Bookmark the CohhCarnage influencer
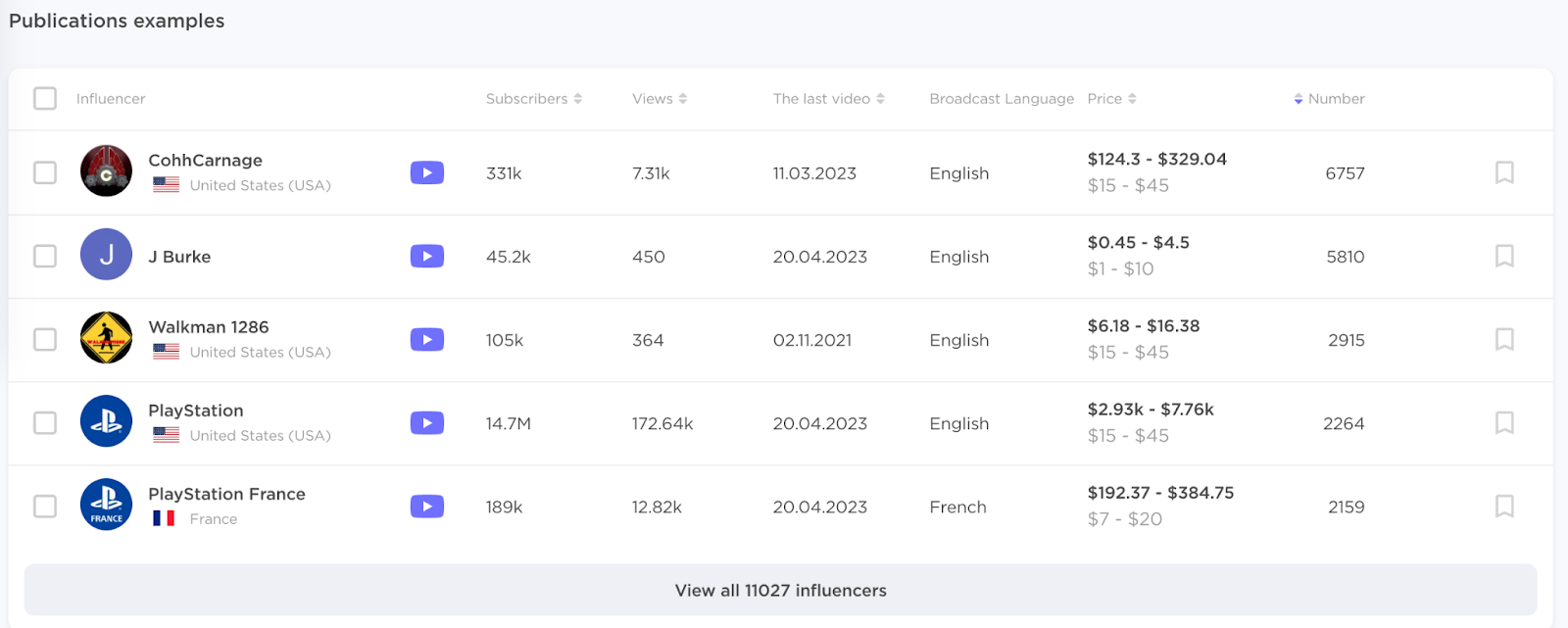1568x628 pixels. pos(1504,173)
